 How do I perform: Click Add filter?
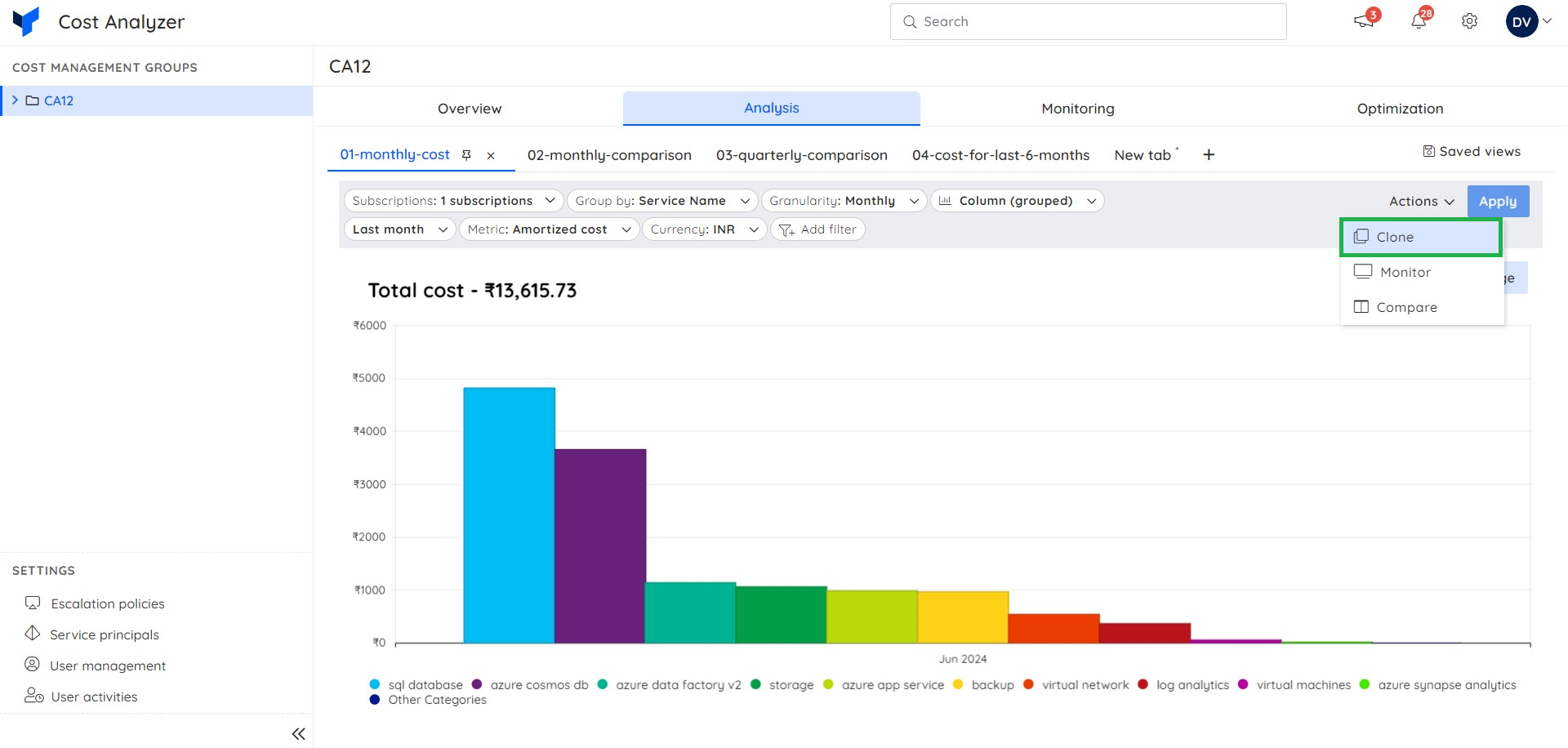click(x=817, y=229)
